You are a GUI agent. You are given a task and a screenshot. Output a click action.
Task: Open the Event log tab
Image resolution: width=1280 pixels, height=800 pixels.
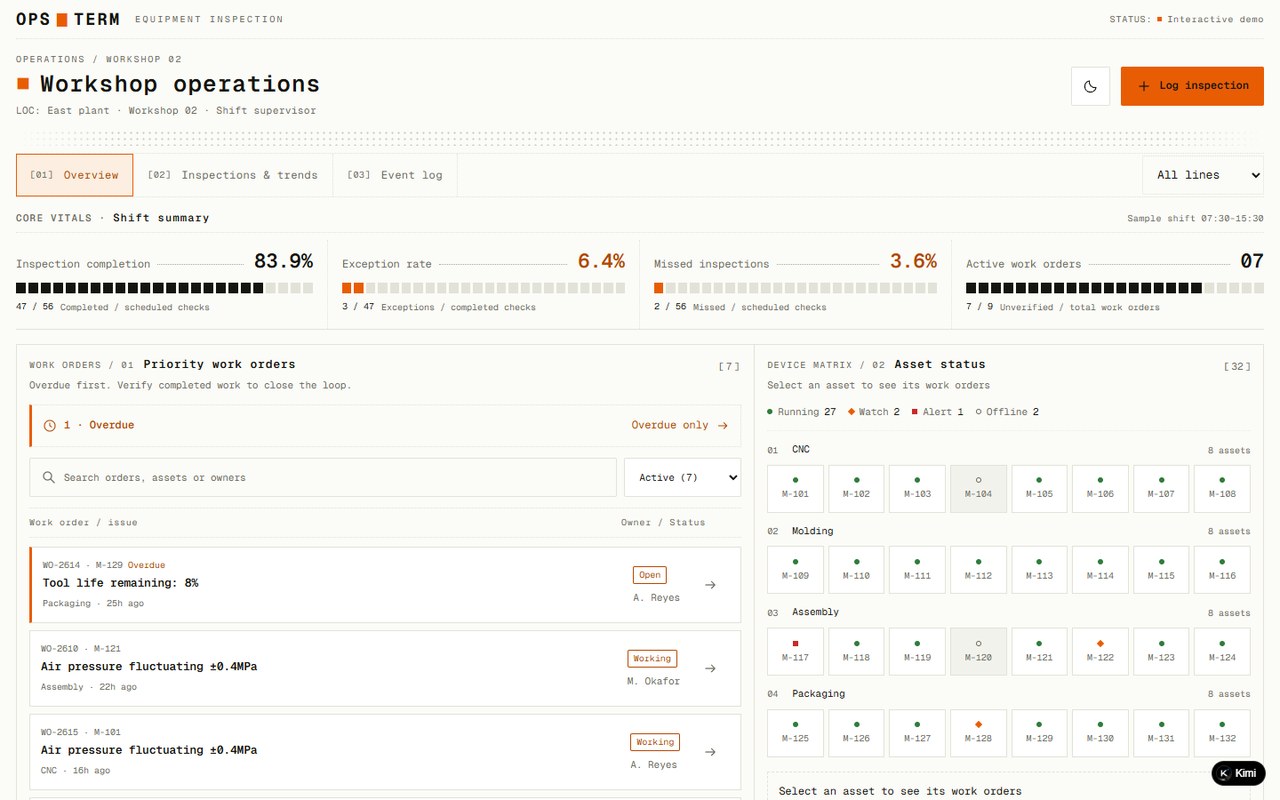tap(395, 175)
